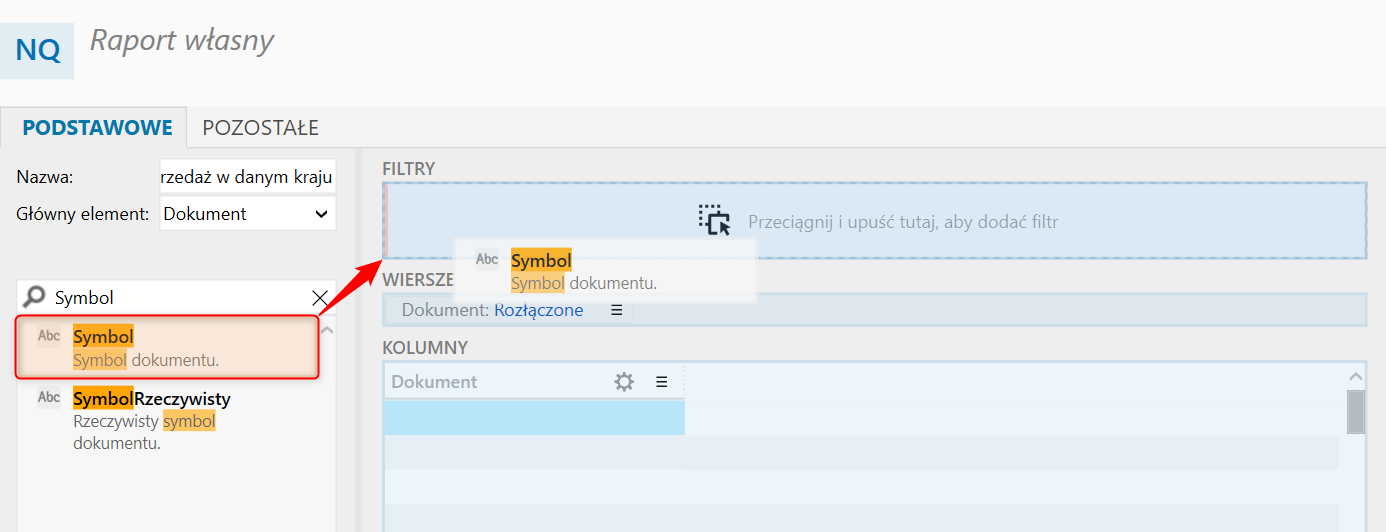Viewport: 1386px width, 532px height.
Task: Click the columns panel scrollbar thumb
Action: click(x=1356, y=411)
